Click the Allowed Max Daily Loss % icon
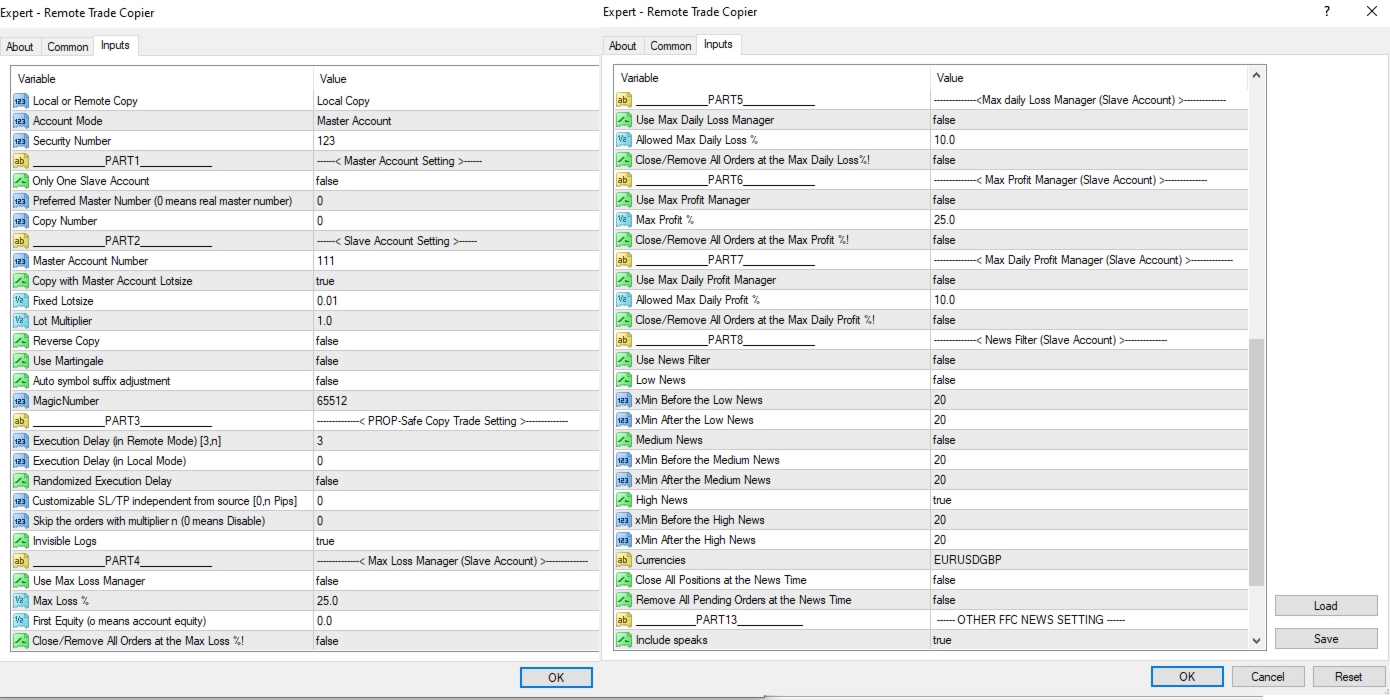Image resolution: width=1390 pixels, height=700 pixels. pos(624,140)
